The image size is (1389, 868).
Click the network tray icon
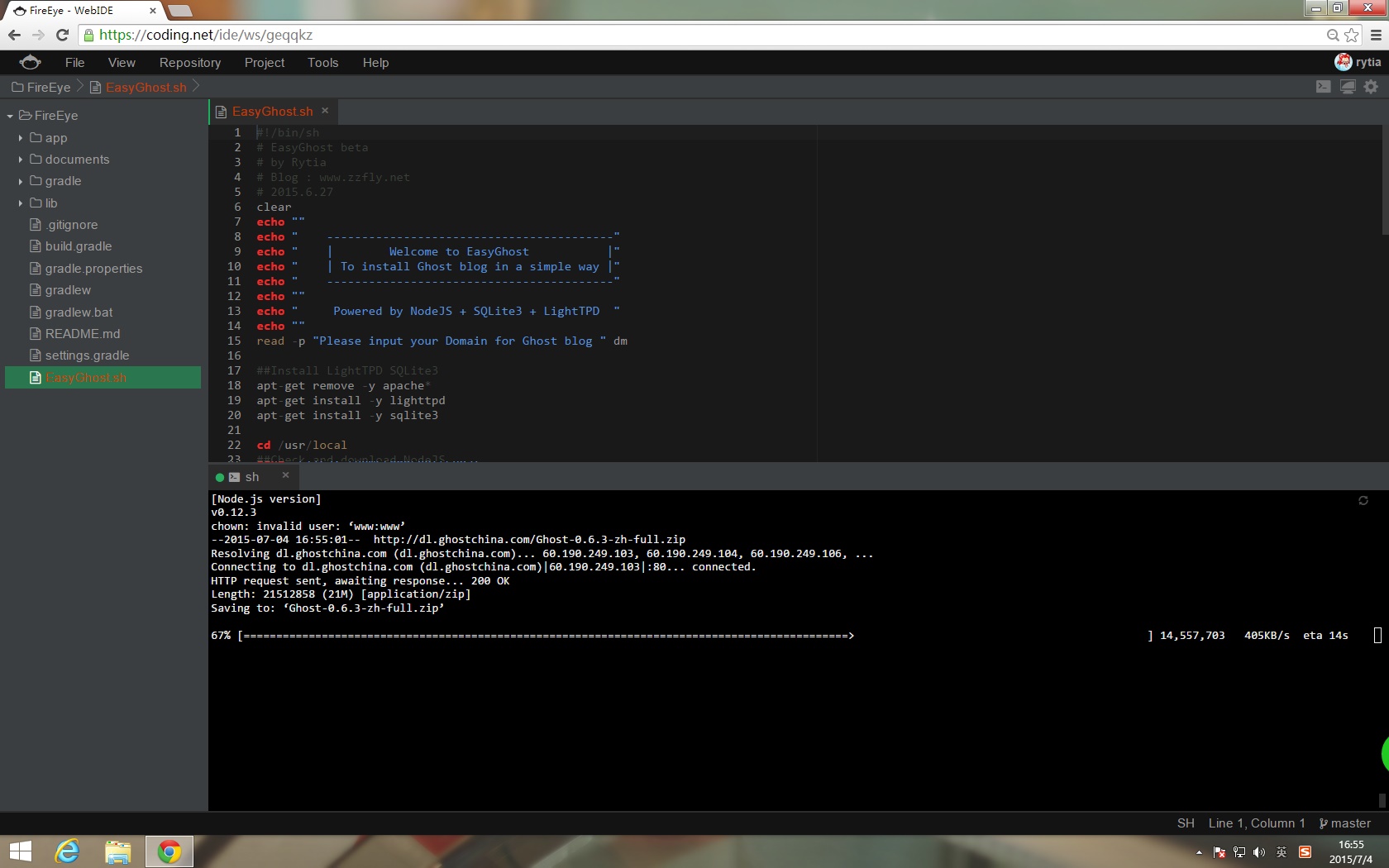coord(1239,852)
